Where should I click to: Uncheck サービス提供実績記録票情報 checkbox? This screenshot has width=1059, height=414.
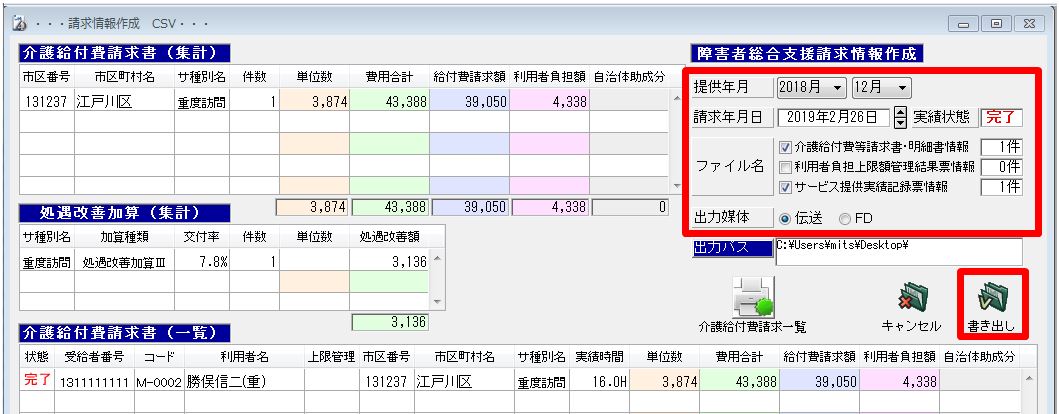786,185
